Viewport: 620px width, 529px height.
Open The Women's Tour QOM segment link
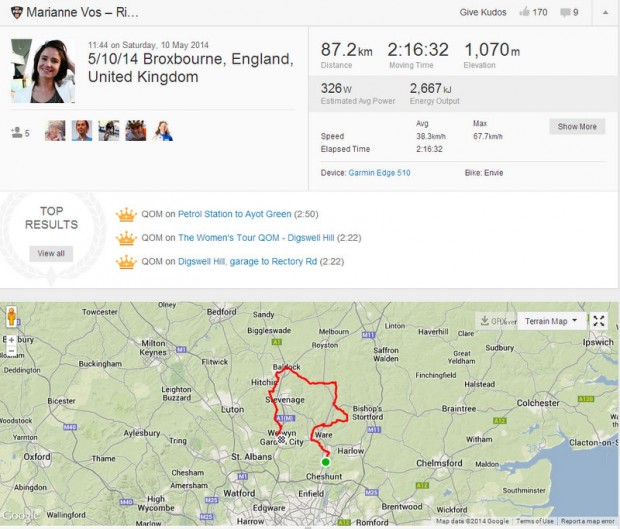tap(257, 238)
